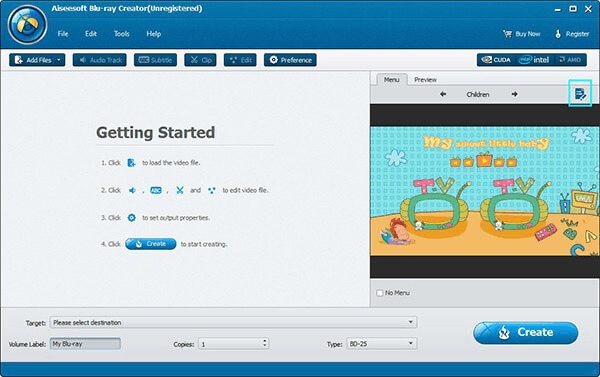The width and height of the screenshot is (600, 377).
Task: Open the Tools menu
Action: (122, 34)
